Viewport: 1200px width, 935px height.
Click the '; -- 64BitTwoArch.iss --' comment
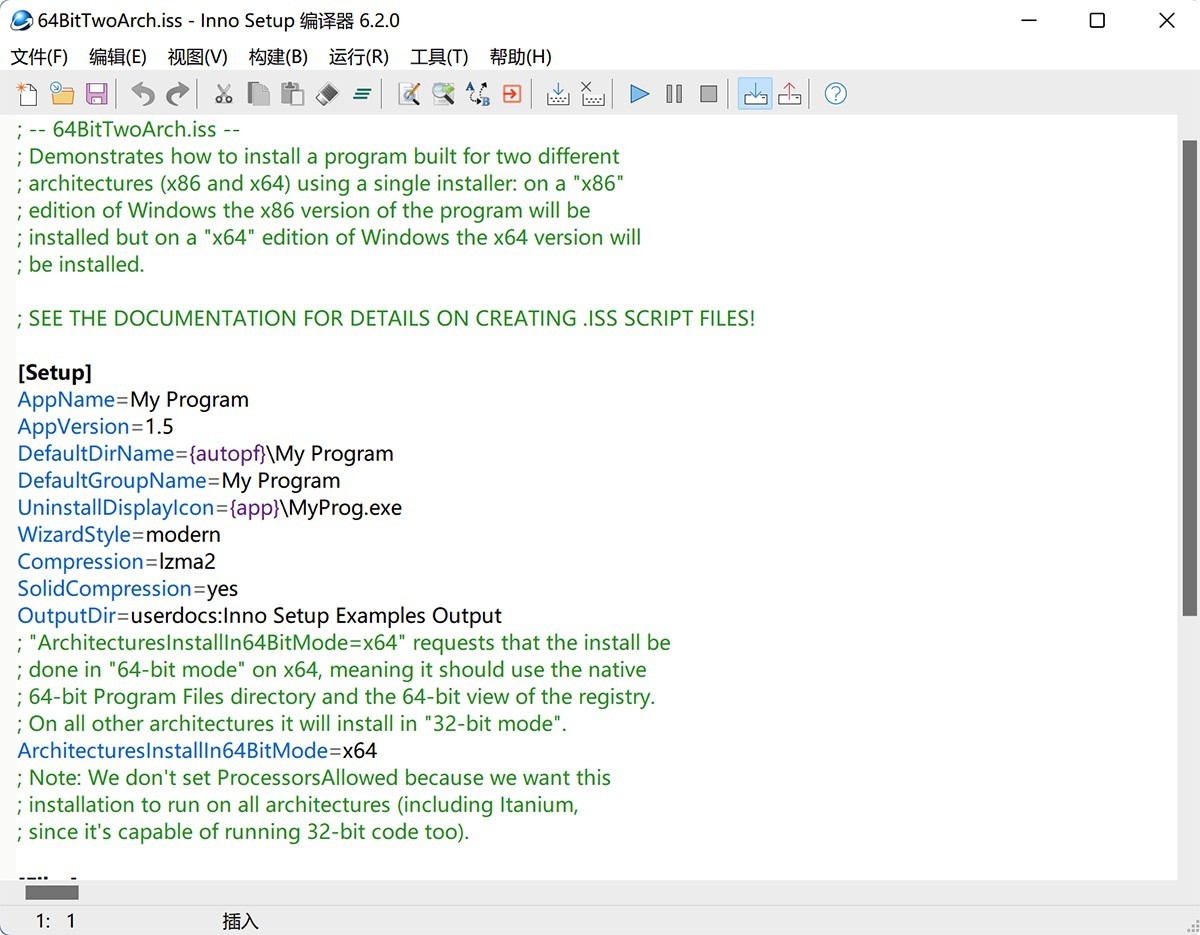(x=129, y=130)
